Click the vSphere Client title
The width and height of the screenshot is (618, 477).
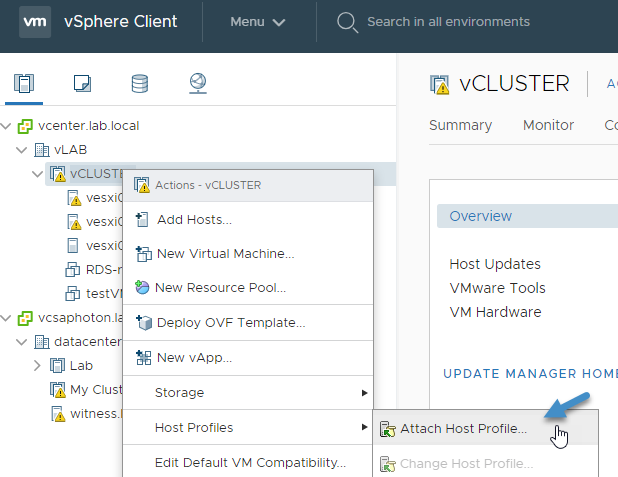pos(121,21)
